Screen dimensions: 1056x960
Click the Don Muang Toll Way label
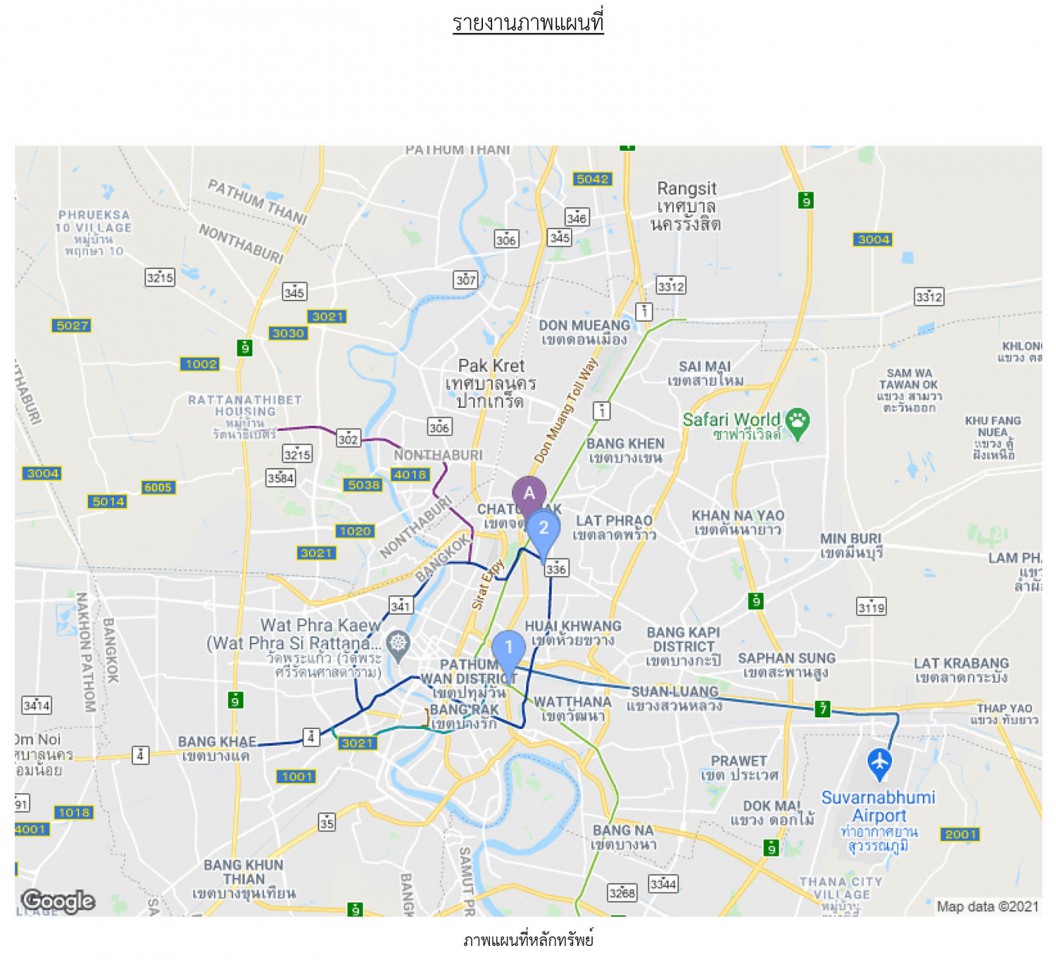566,410
